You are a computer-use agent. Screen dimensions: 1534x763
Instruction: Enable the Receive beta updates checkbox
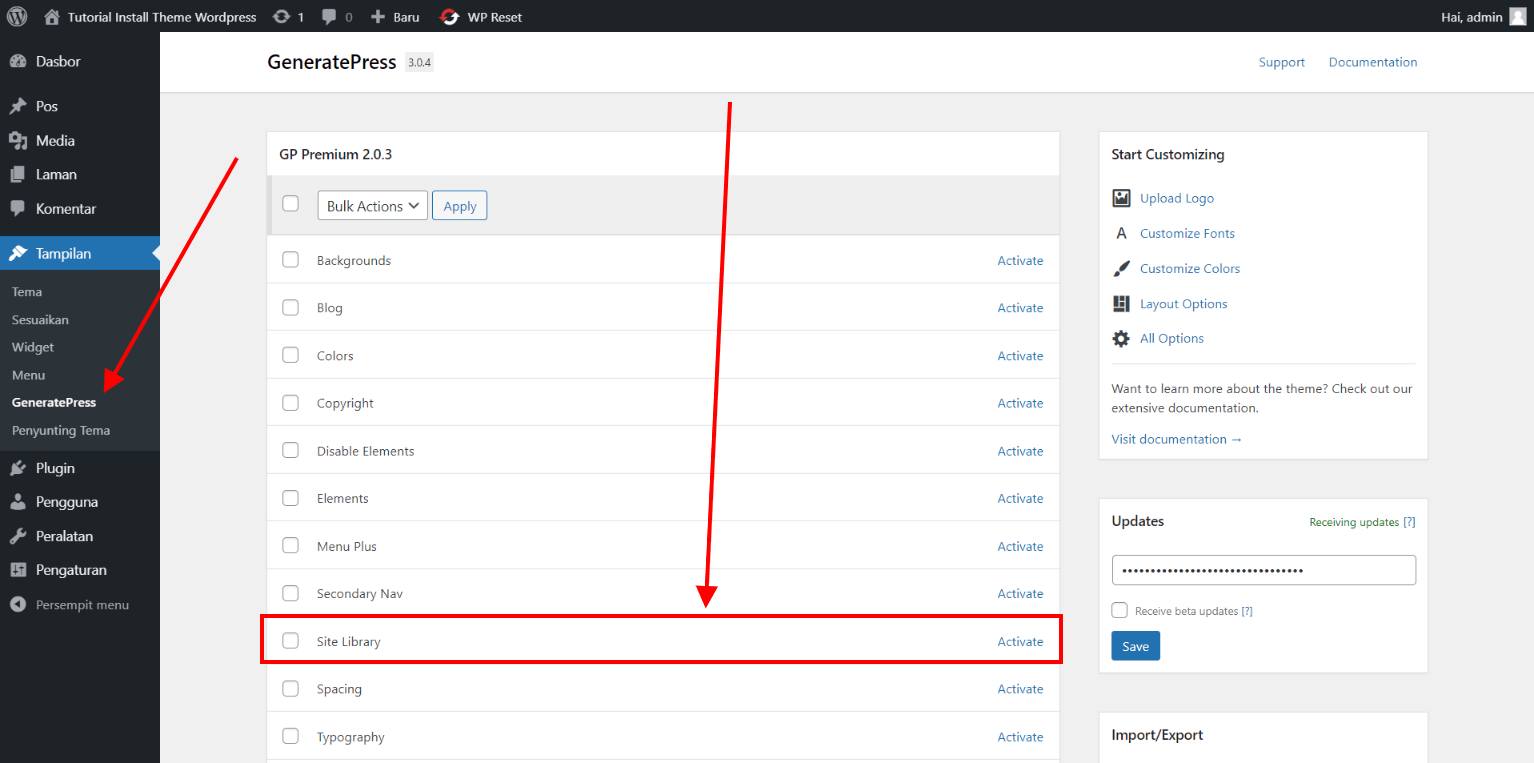(1119, 609)
